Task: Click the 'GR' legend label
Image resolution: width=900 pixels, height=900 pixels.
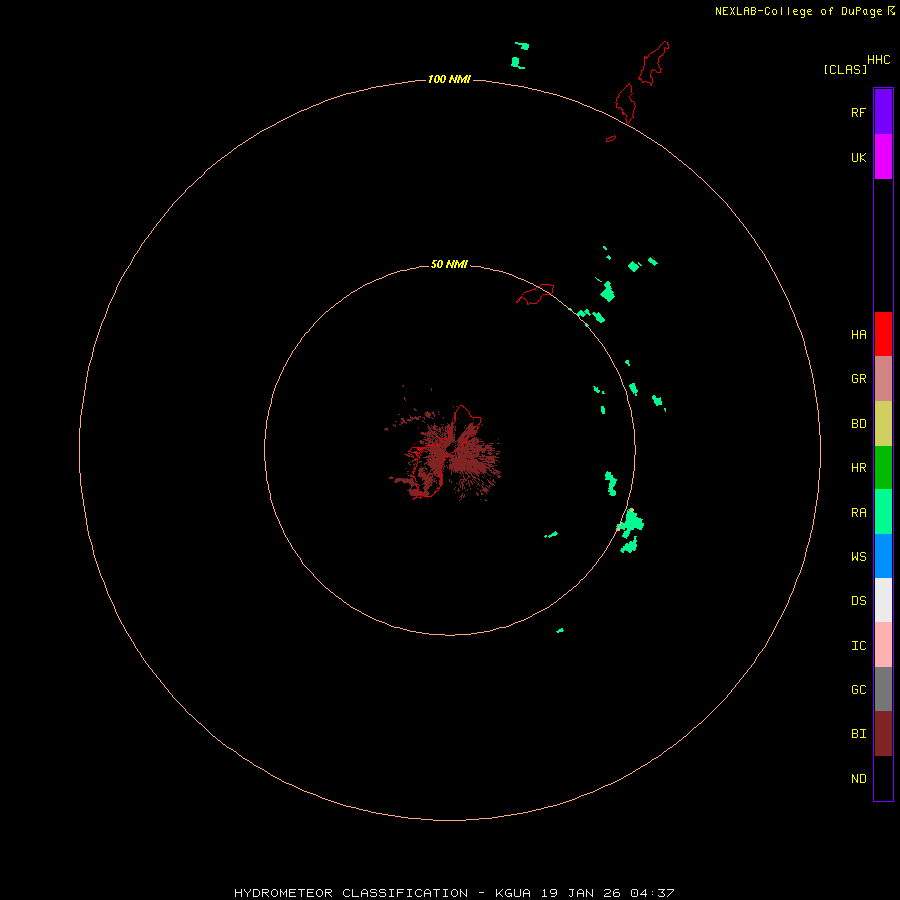Action: [x=858, y=379]
